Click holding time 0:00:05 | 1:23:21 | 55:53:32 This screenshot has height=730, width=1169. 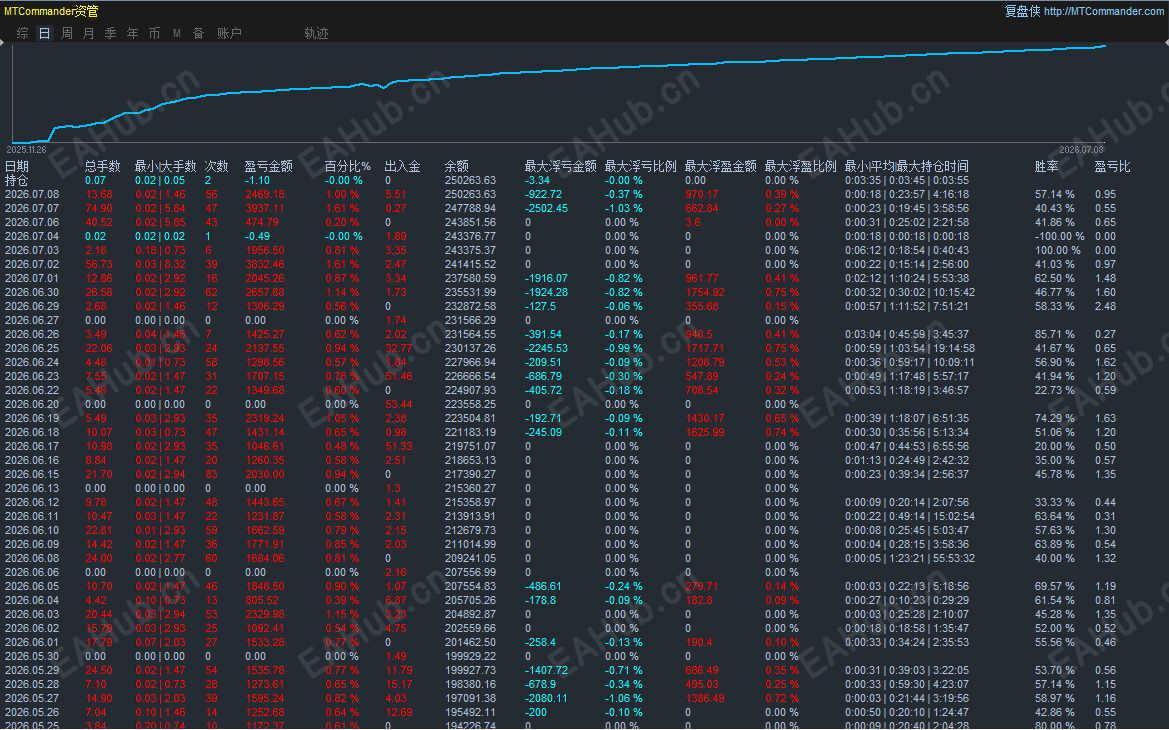(x=910, y=558)
